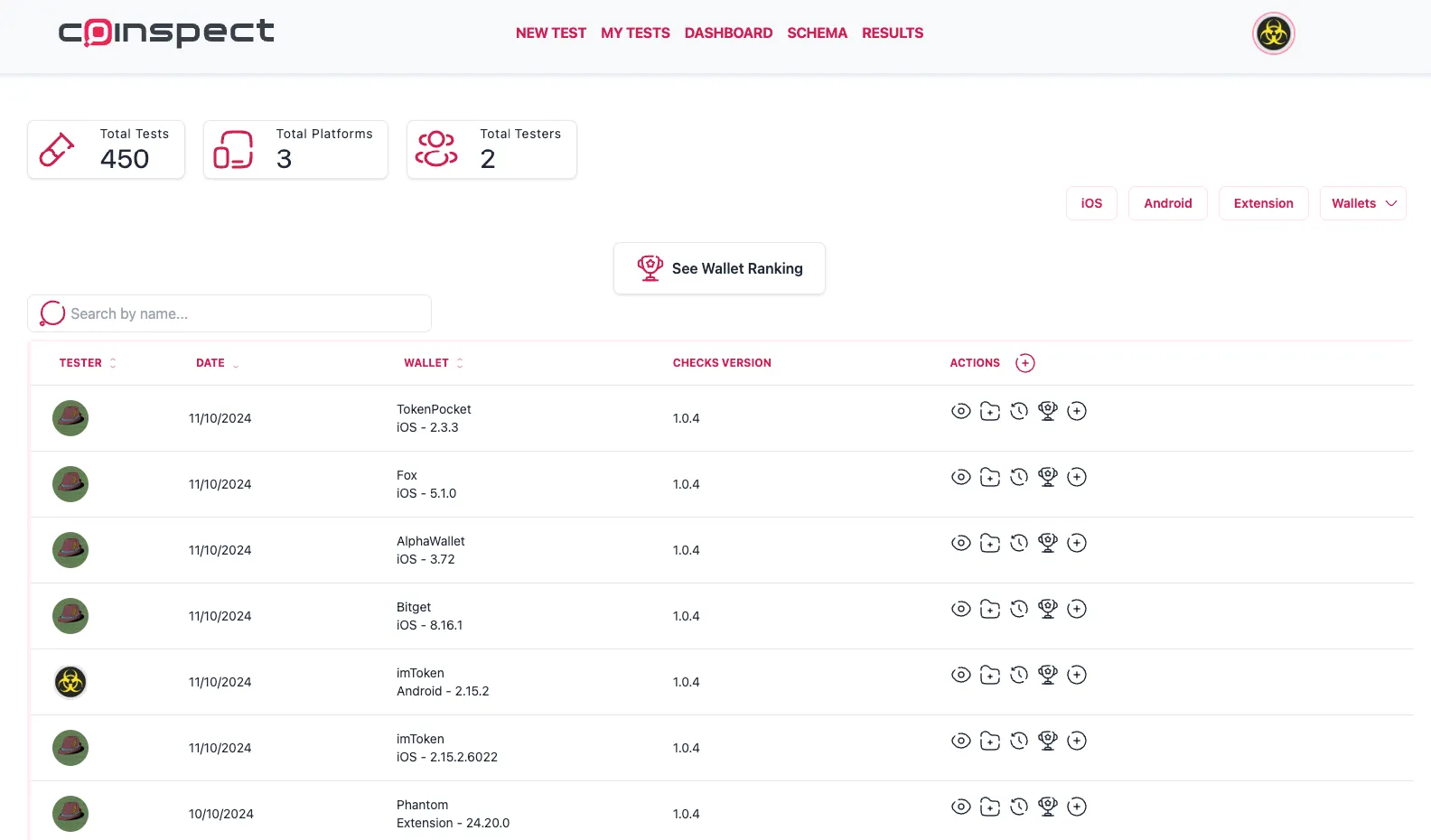1431x840 pixels.
Task: Click plus circle icon in Fox row
Action: 1077,477
